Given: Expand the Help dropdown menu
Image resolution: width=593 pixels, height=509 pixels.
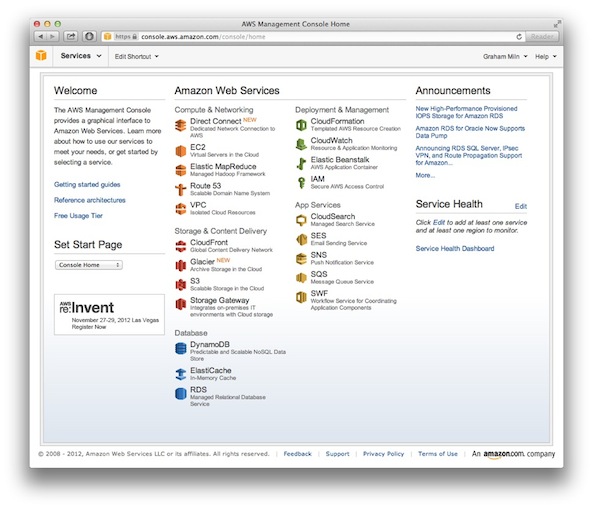Looking at the screenshot, I should pyautogui.click(x=546, y=56).
